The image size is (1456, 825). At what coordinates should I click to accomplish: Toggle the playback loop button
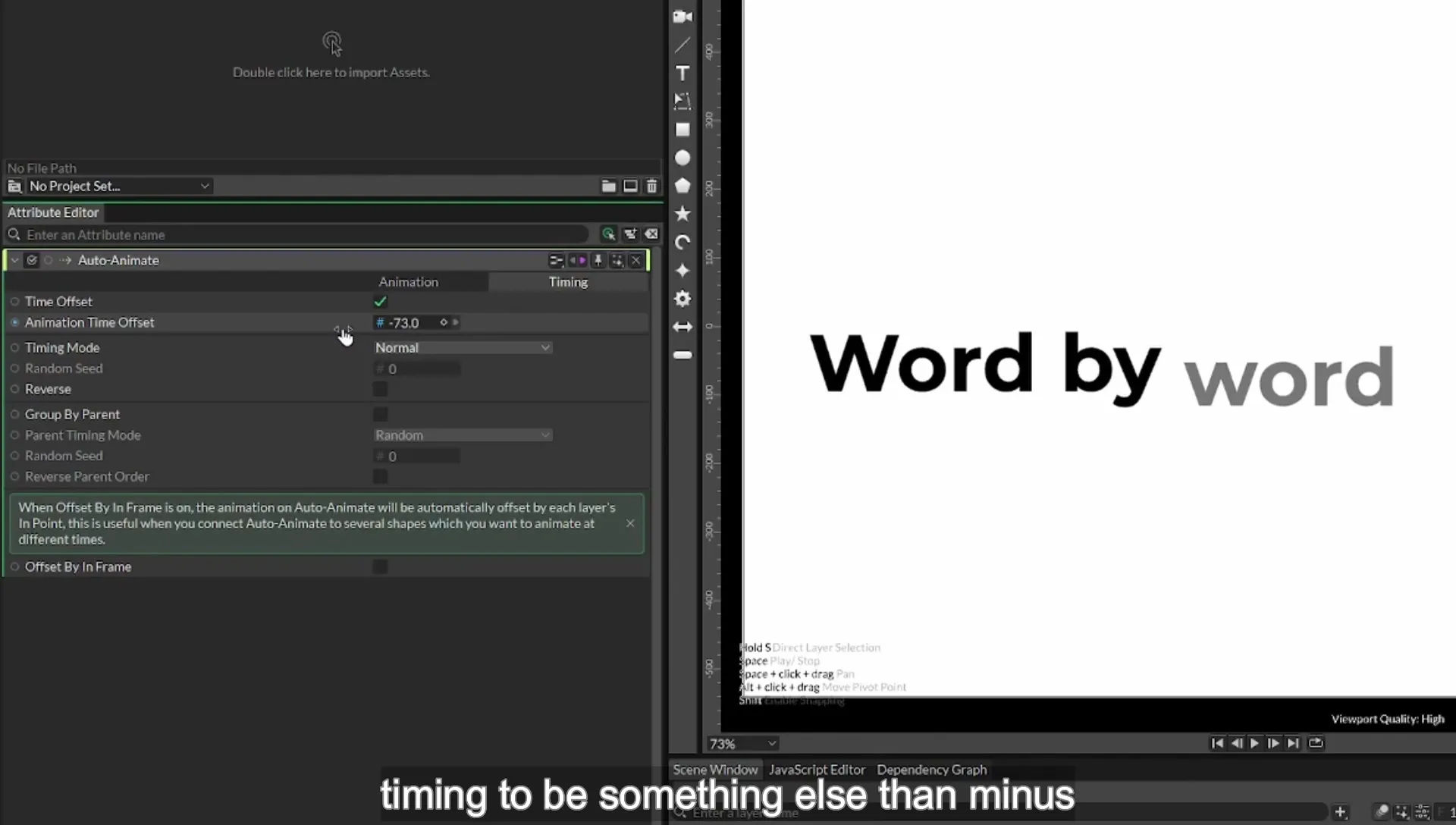click(1316, 743)
